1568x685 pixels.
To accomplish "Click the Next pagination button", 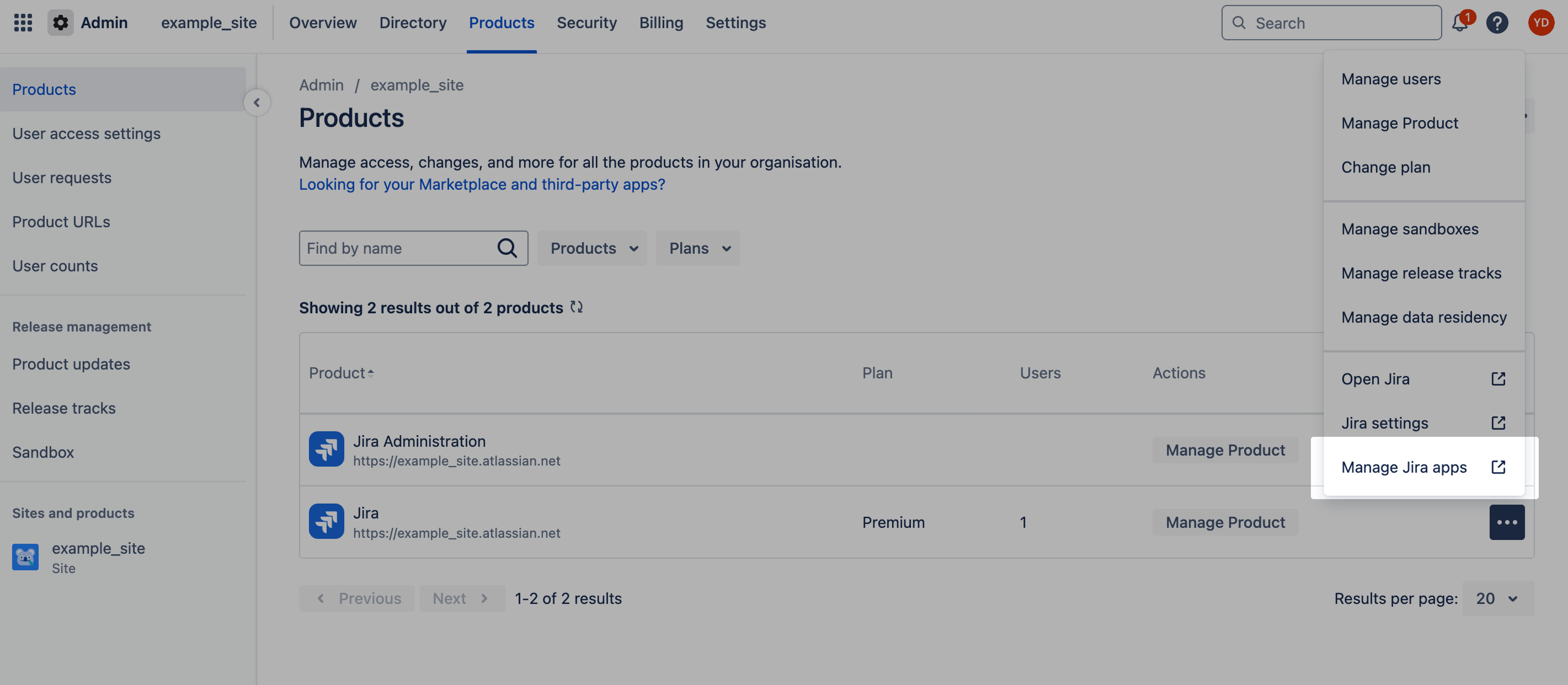I will 462,598.
